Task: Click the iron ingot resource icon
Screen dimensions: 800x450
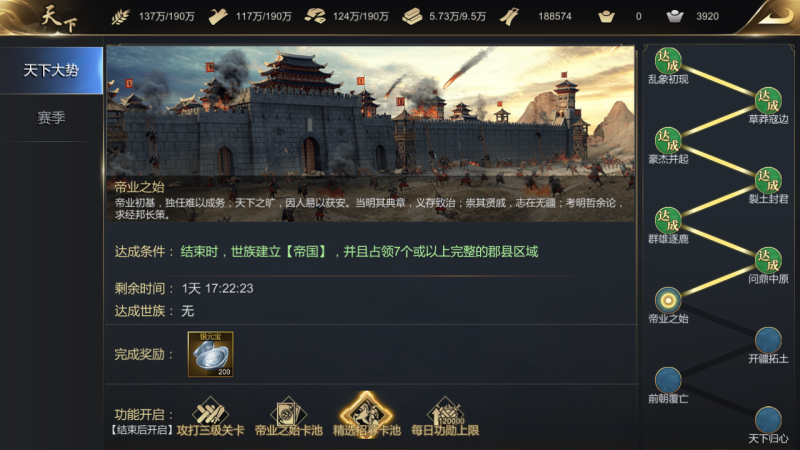Action: click(x=412, y=17)
